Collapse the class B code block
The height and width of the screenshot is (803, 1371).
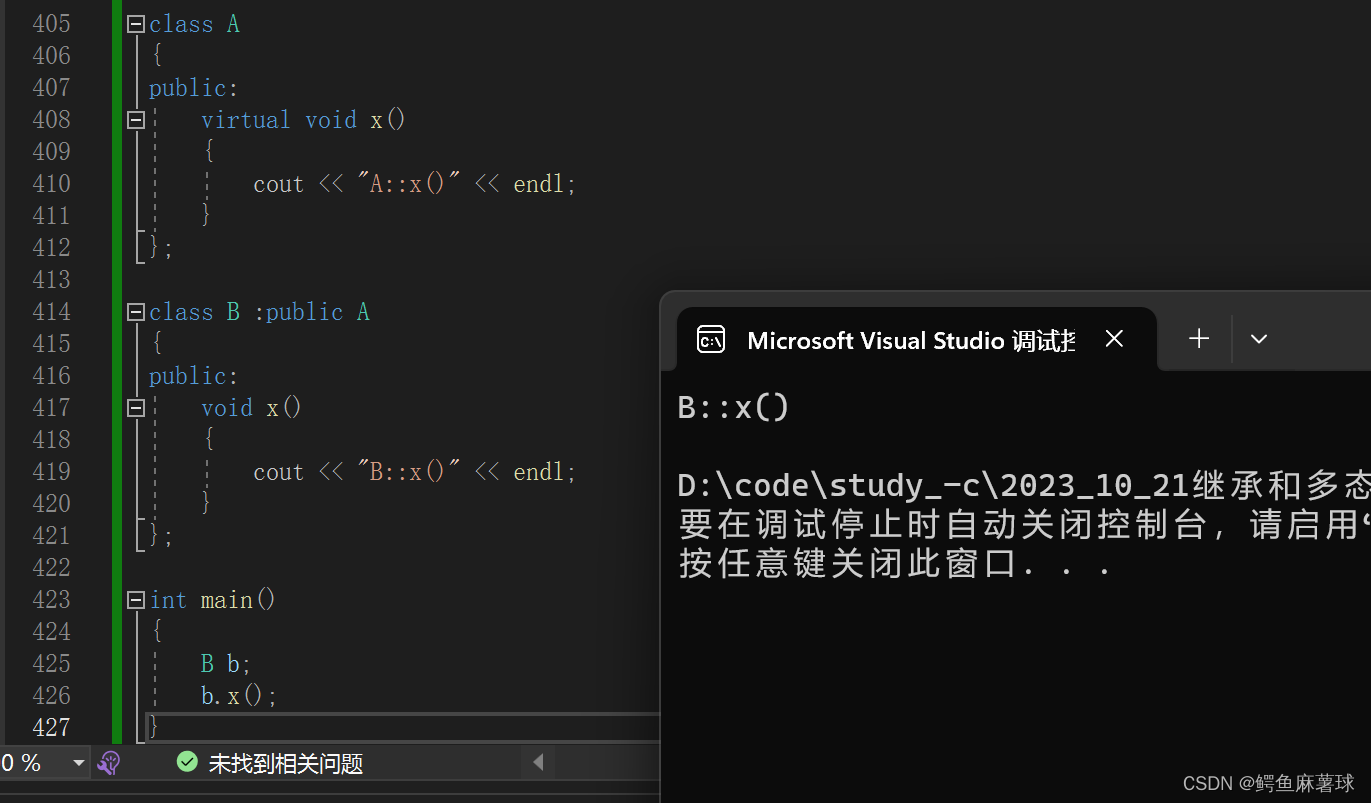pyautogui.click(x=136, y=312)
